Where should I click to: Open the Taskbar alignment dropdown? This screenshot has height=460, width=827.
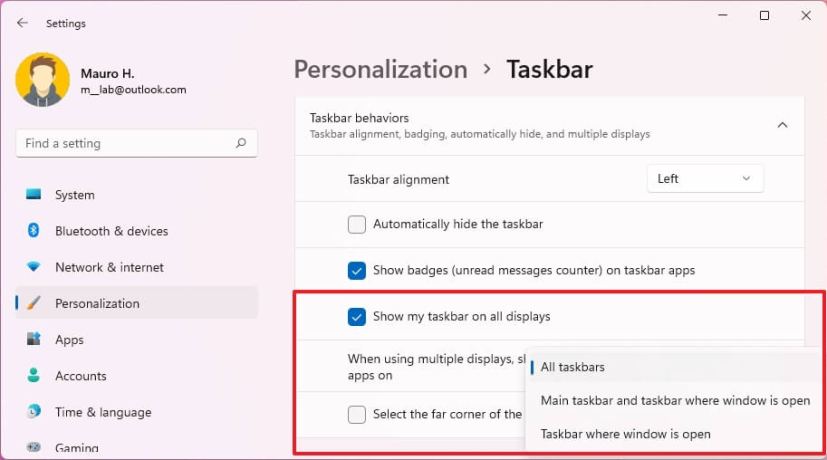[705, 179]
